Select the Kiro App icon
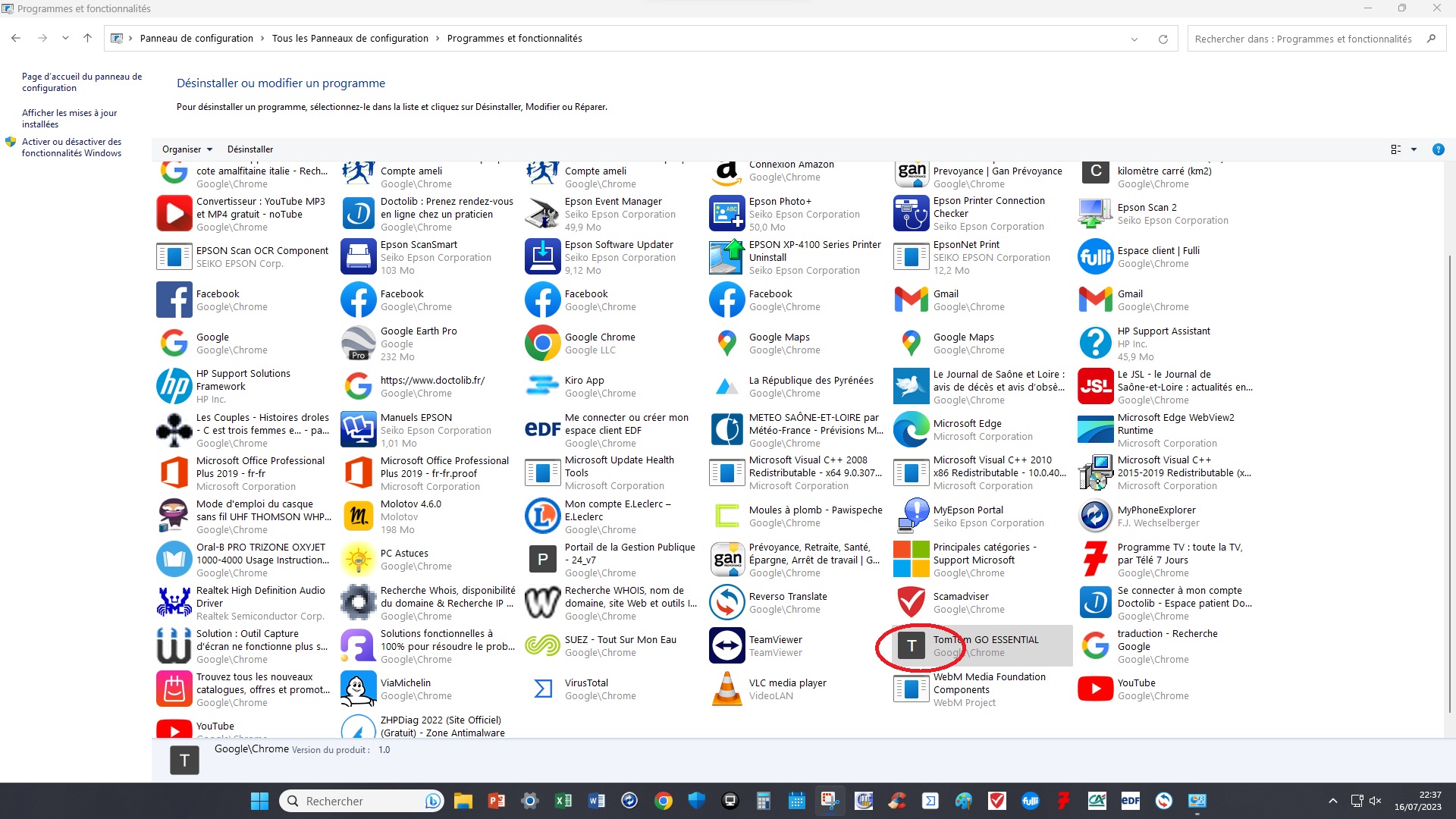Viewport: 1456px width, 819px height. click(543, 387)
